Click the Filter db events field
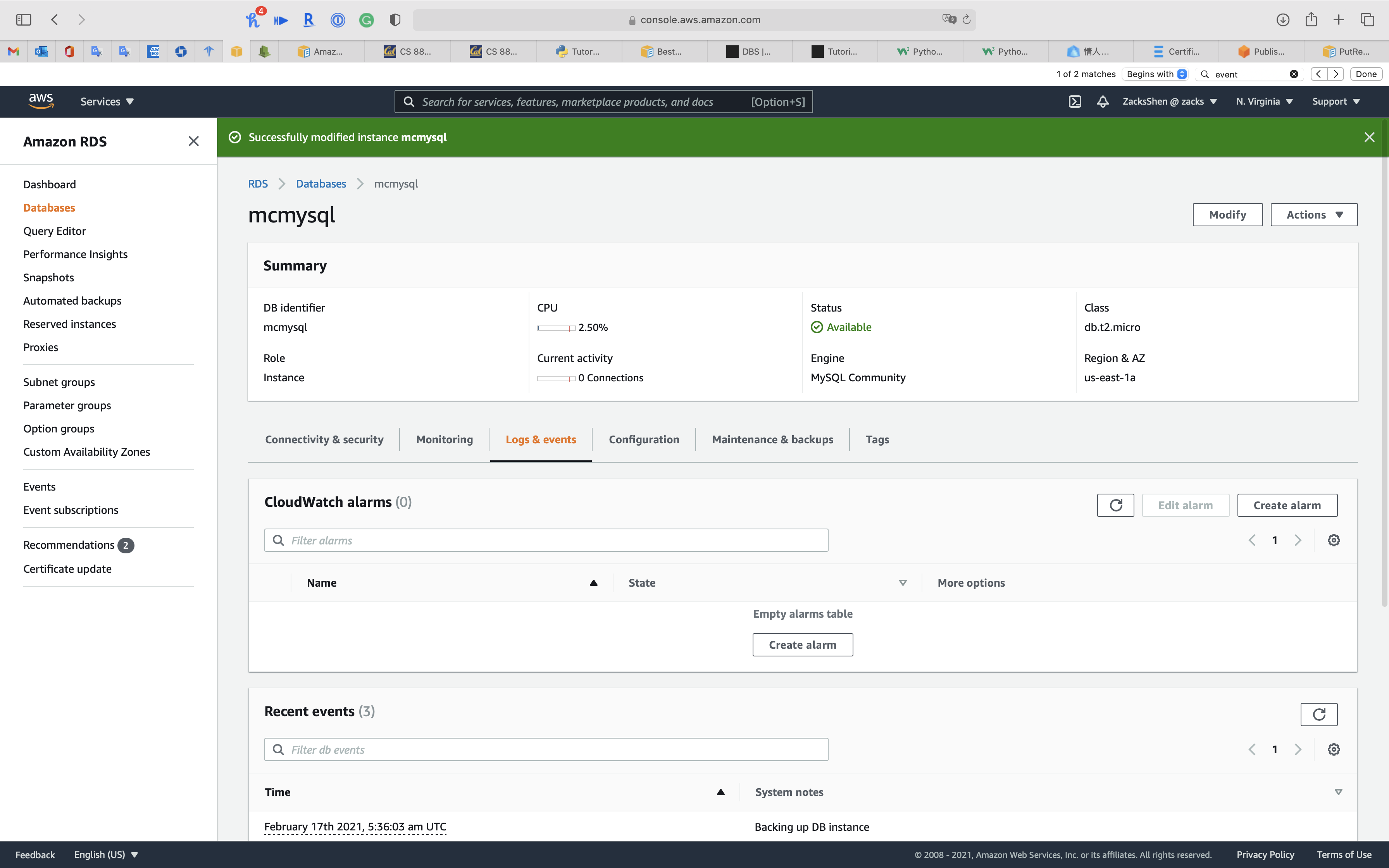This screenshot has height=868, width=1389. pyautogui.click(x=545, y=749)
